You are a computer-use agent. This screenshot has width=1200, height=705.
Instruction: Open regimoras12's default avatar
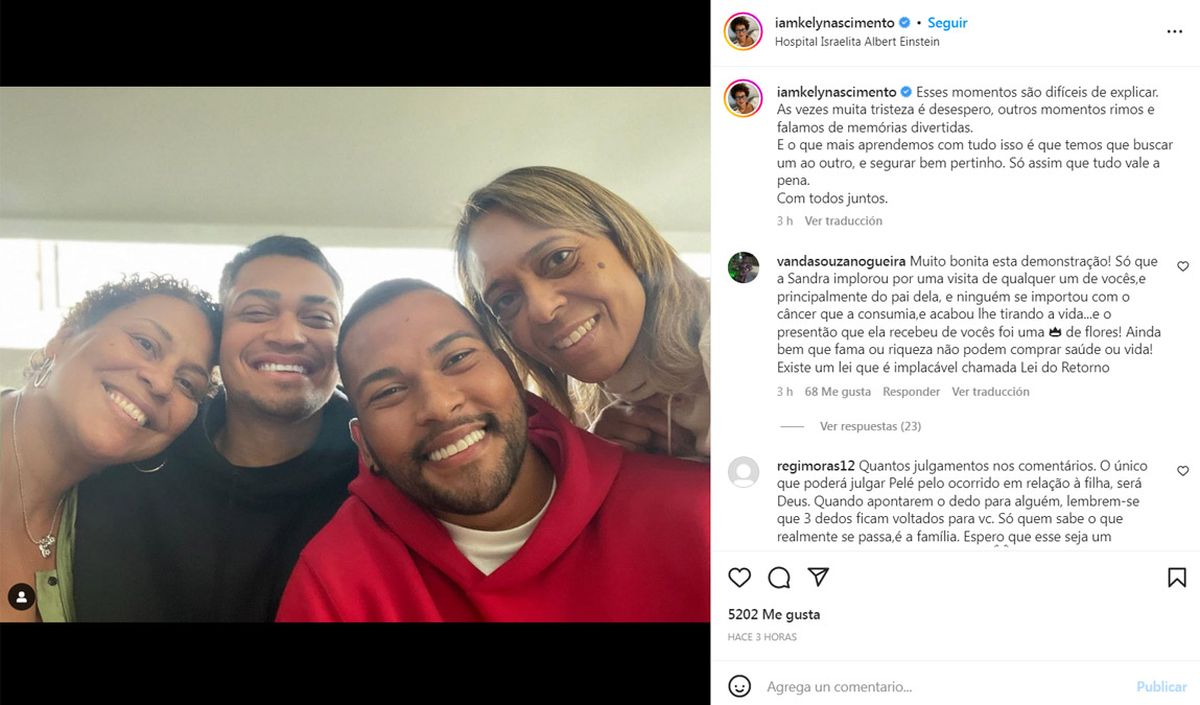743,471
